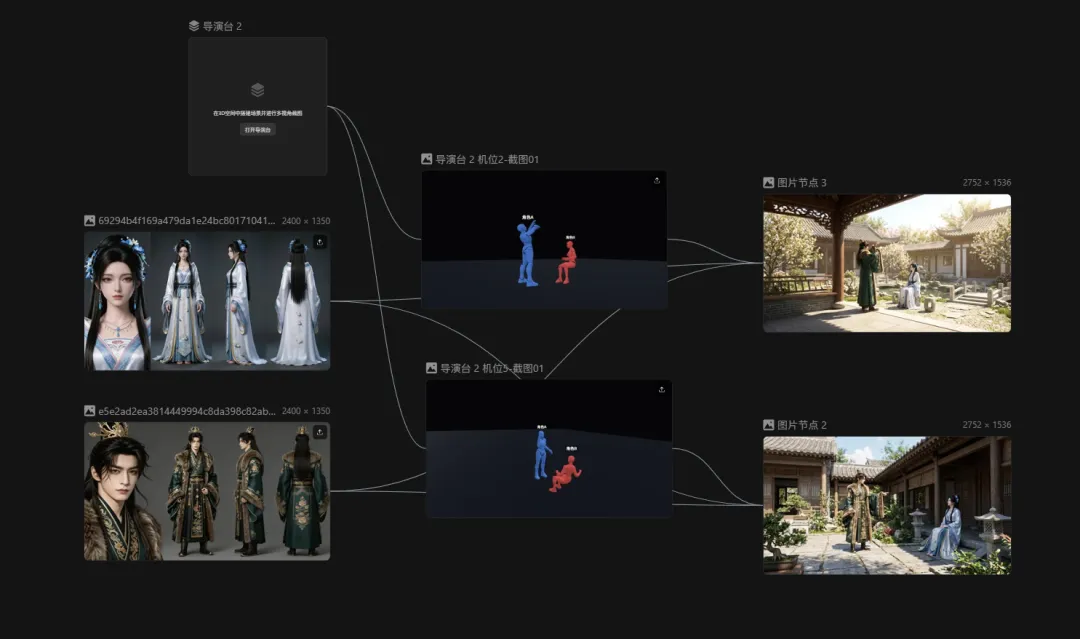The image size is (1080, 639).
Task: Click image icon beside 图片节点 2 title
Action: (769, 425)
